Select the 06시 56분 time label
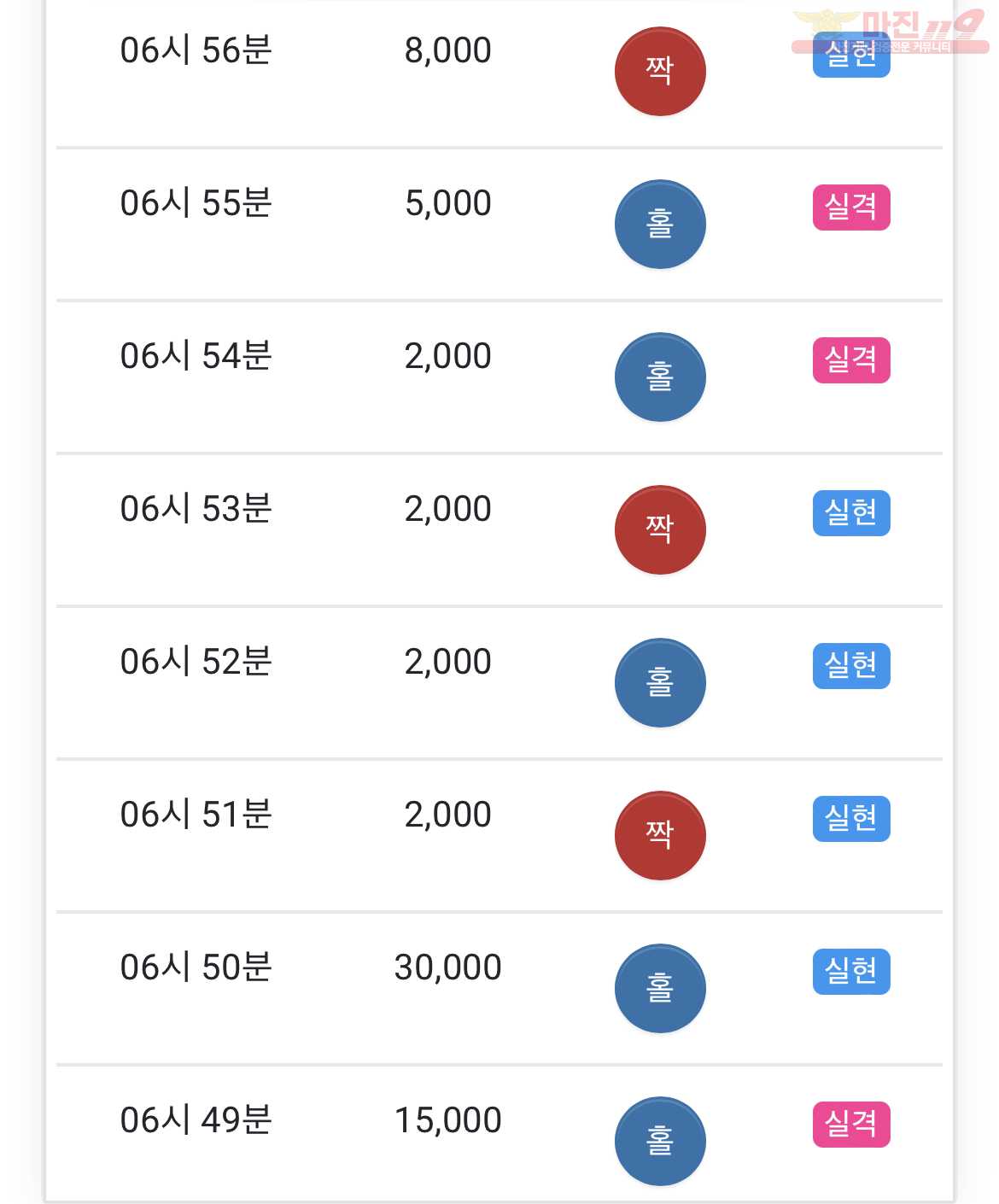Viewport: 999px width, 1204px height. tap(196, 50)
